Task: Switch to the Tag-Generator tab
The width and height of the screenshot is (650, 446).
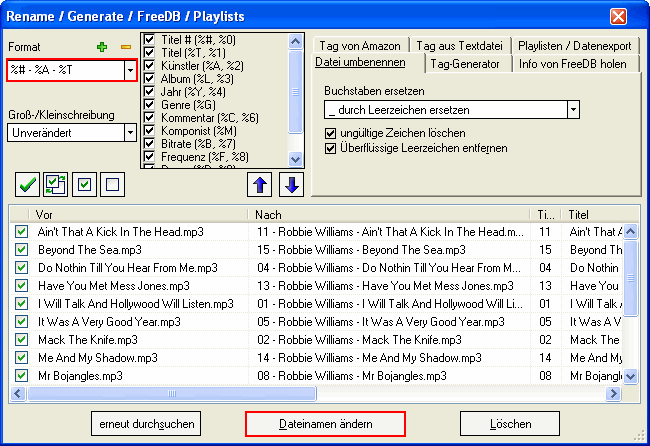Action: 465,64
